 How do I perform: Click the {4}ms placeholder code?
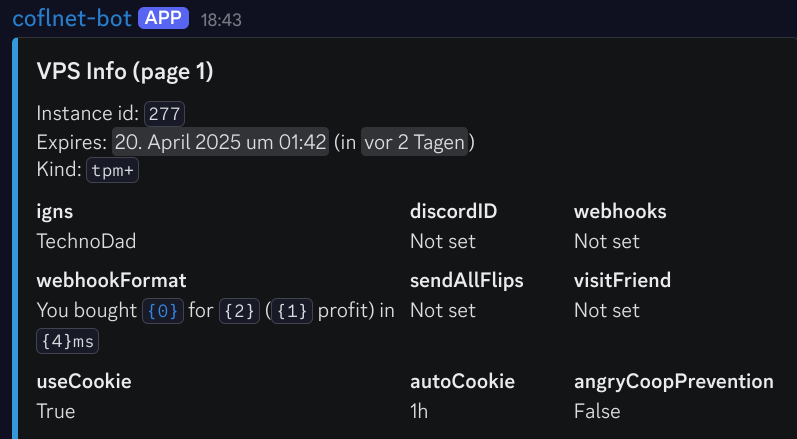click(67, 341)
